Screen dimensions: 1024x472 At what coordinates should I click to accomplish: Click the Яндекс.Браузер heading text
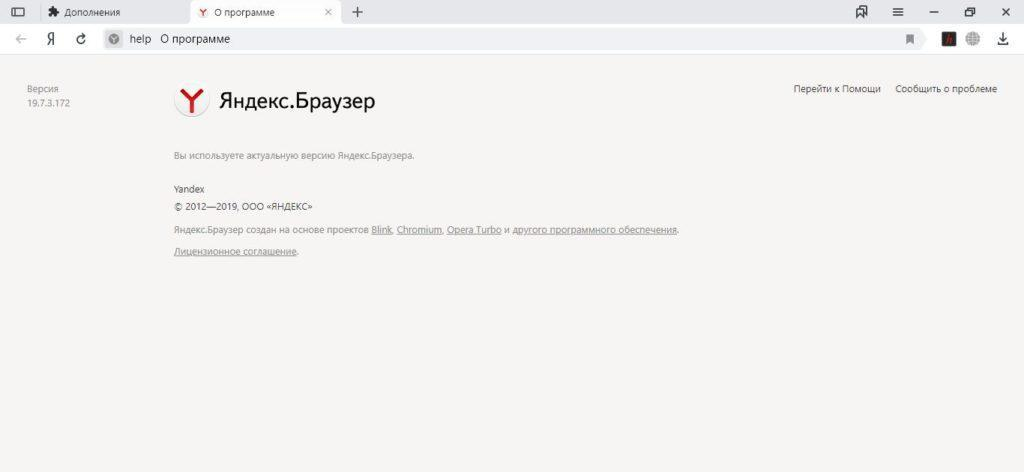(x=297, y=101)
